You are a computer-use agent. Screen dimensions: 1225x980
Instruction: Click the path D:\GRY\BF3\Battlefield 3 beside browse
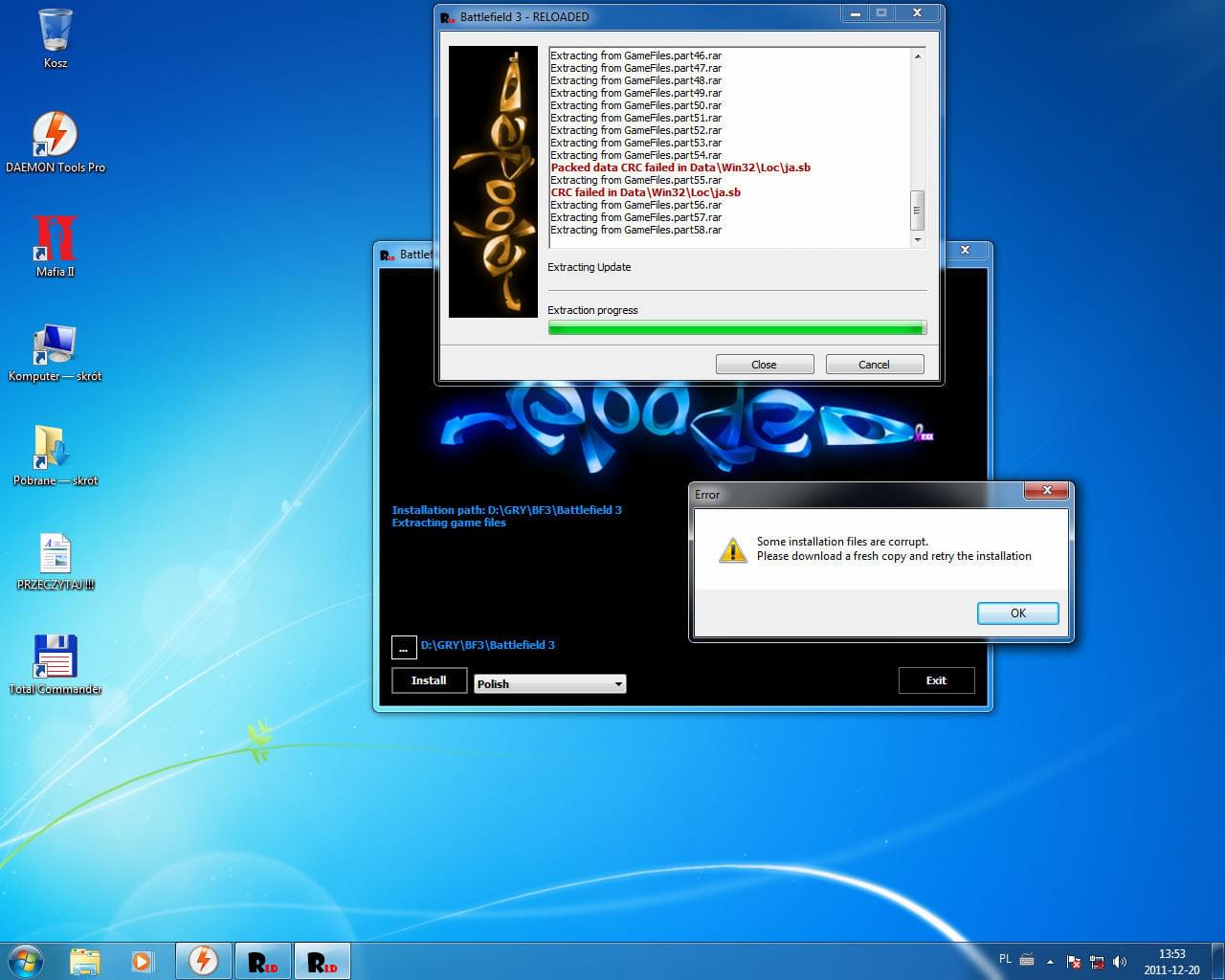488,645
